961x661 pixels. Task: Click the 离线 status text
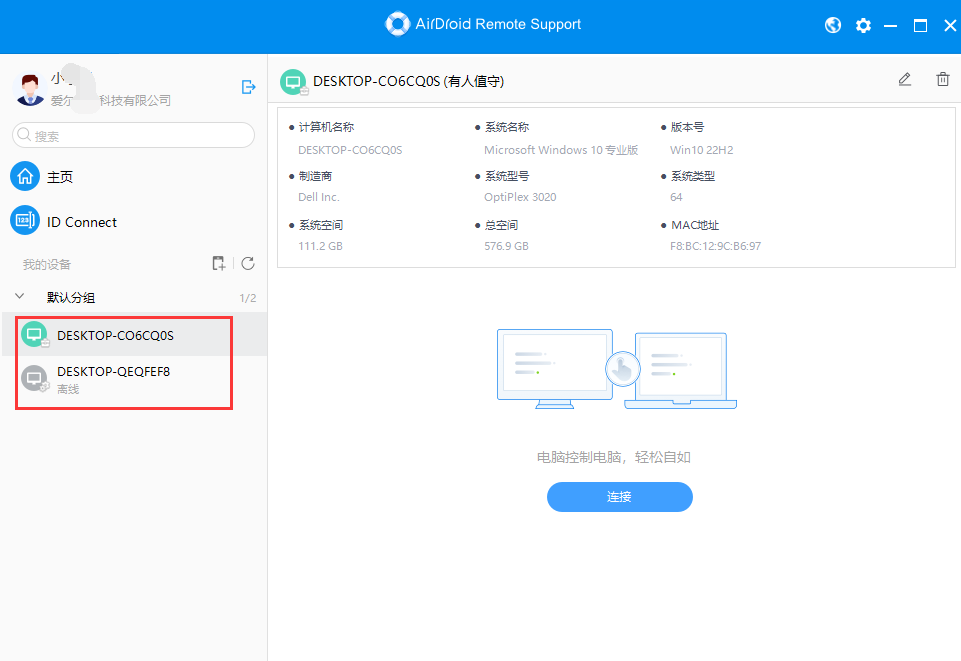[x=68, y=389]
